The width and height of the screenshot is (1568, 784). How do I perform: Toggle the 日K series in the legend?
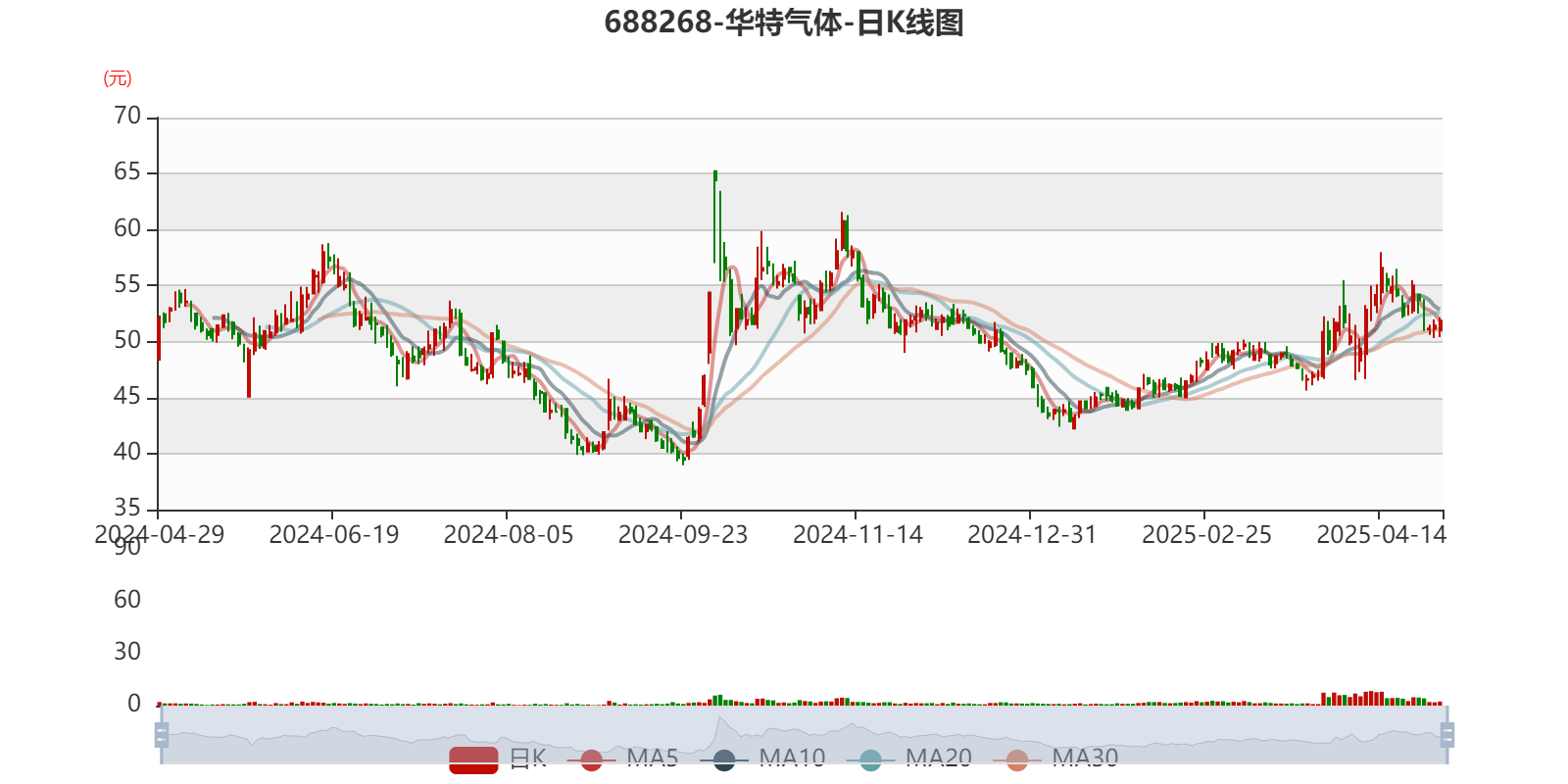point(498,759)
